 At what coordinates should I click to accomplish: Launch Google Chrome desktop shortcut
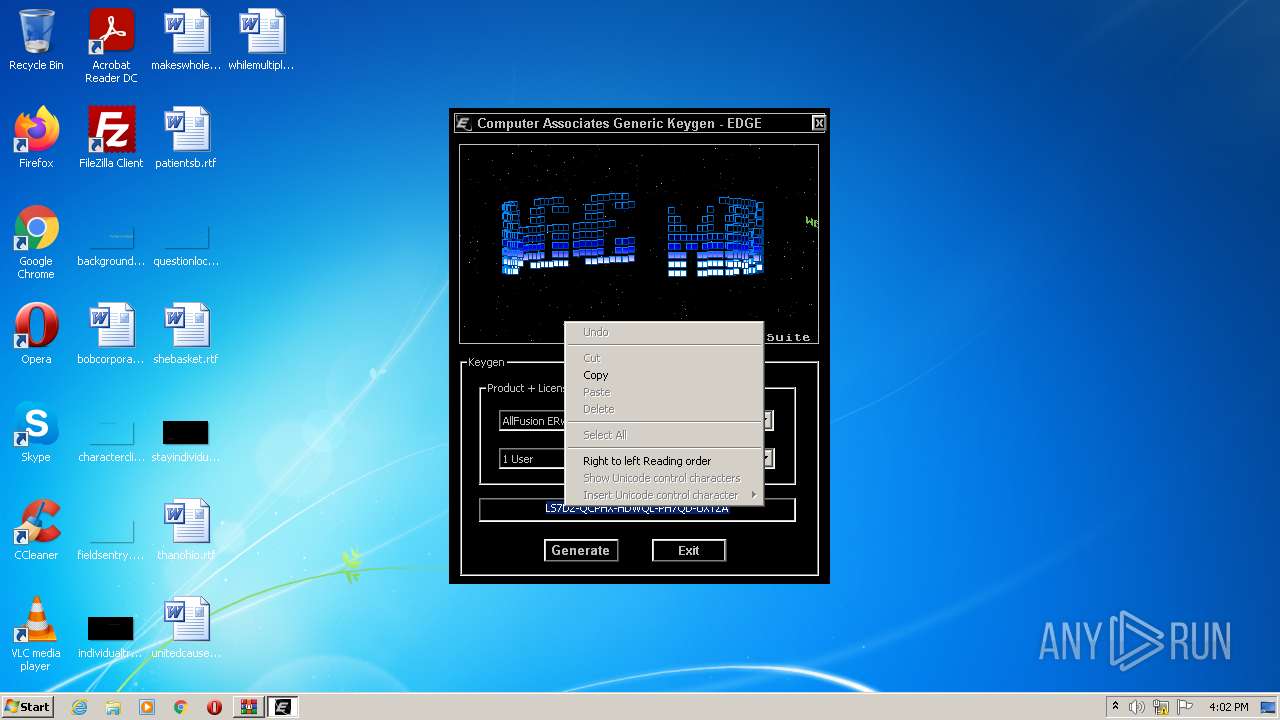pos(36,242)
